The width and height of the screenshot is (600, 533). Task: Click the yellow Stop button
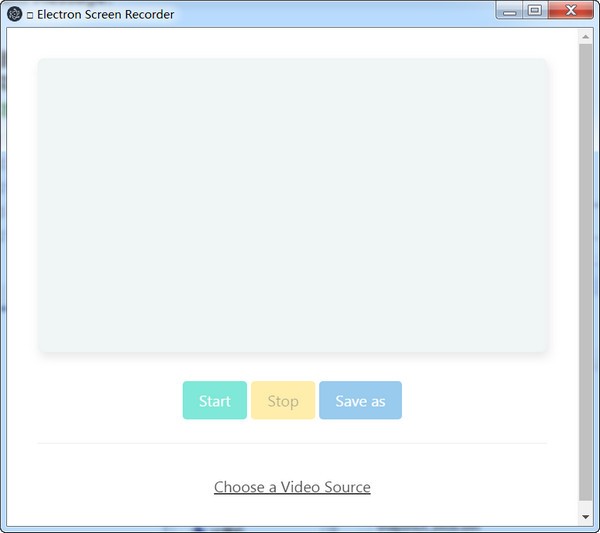point(283,400)
